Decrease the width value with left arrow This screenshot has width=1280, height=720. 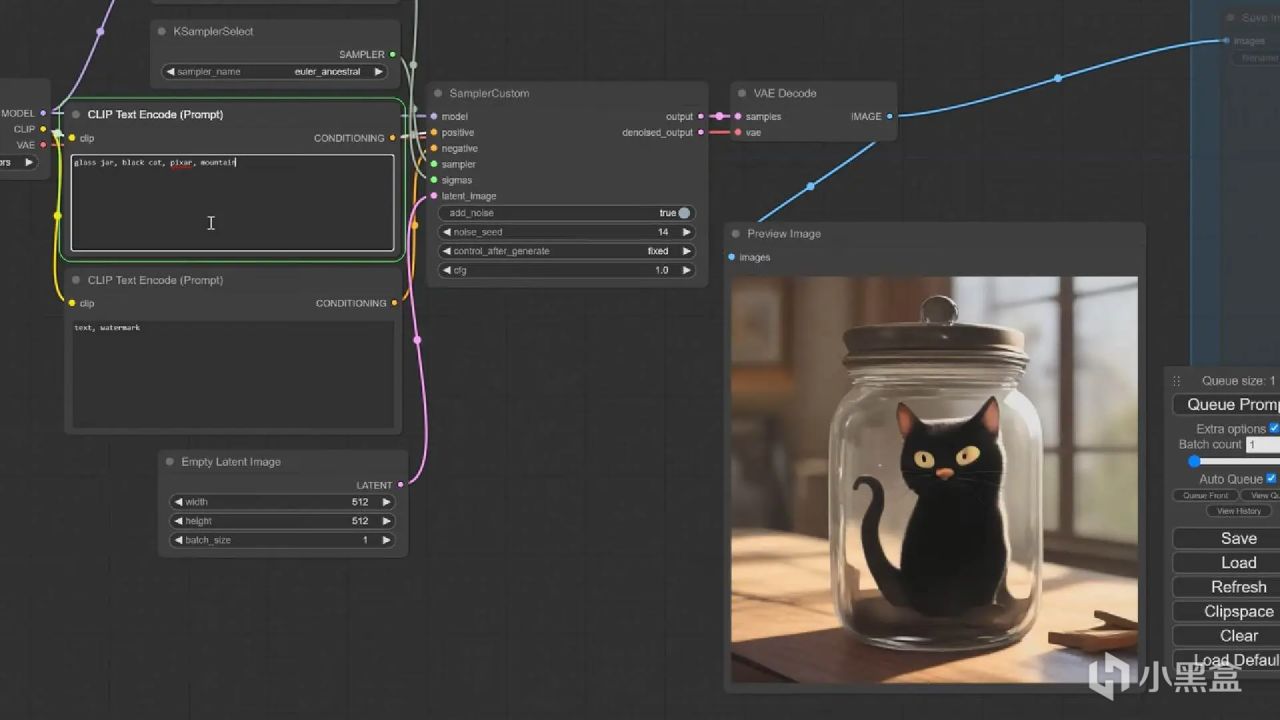coord(178,502)
